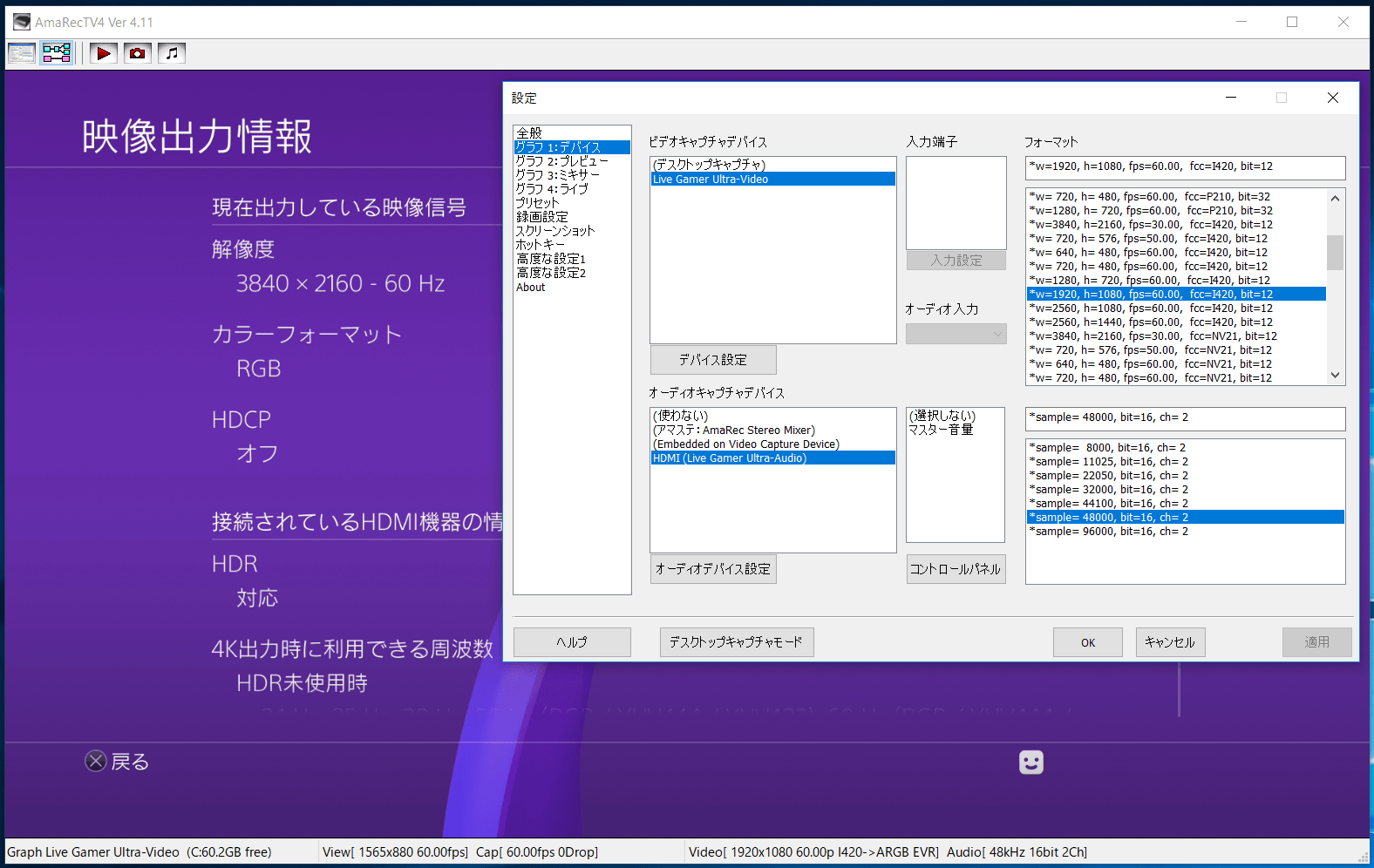Select w=2560 h=1440 fcc=I420 format

(x=1176, y=322)
